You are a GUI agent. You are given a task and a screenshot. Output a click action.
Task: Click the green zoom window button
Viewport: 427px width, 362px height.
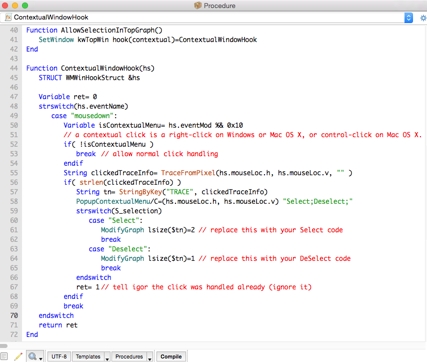pyautogui.click(x=25, y=5)
